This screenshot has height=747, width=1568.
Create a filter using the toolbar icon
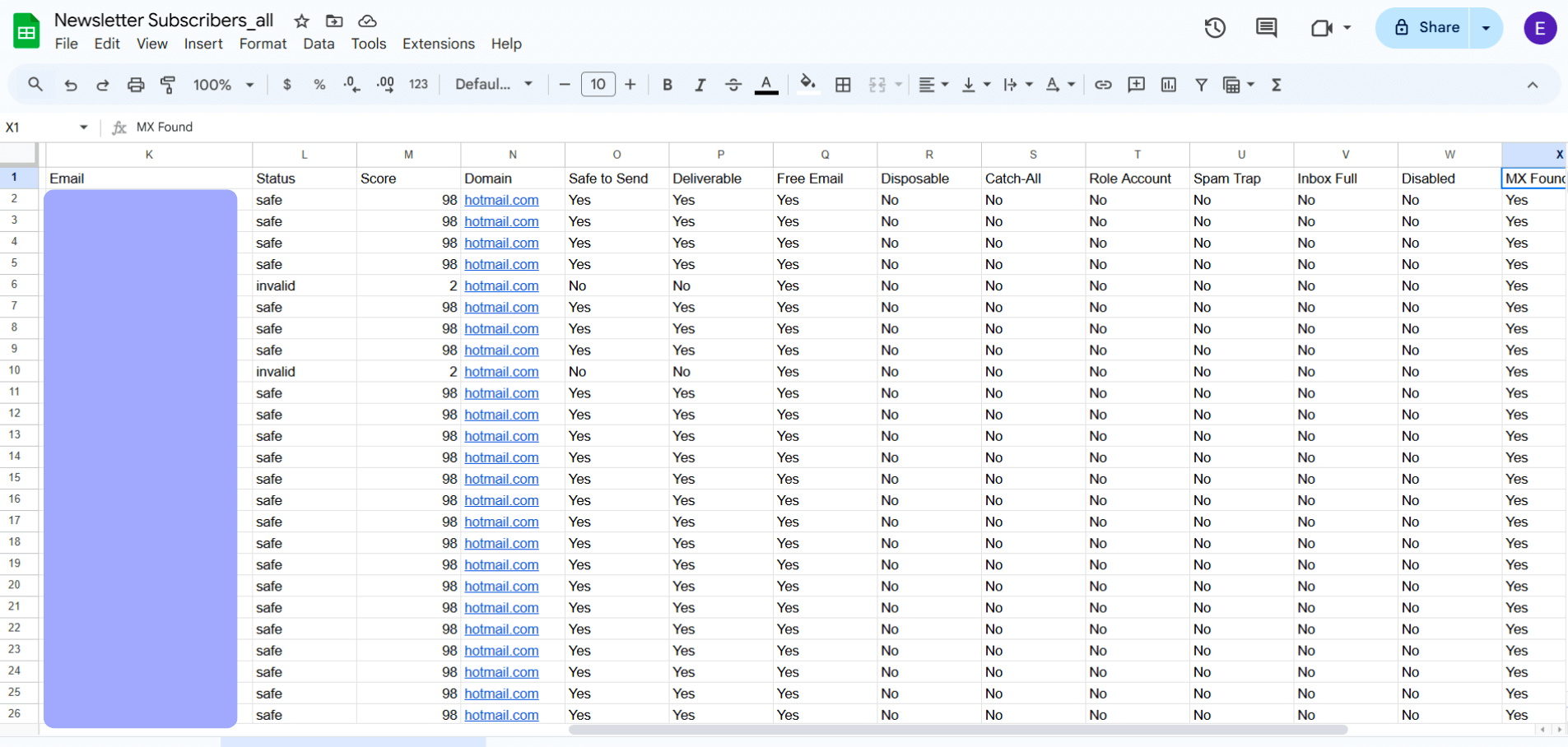(x=1201, y=84)
